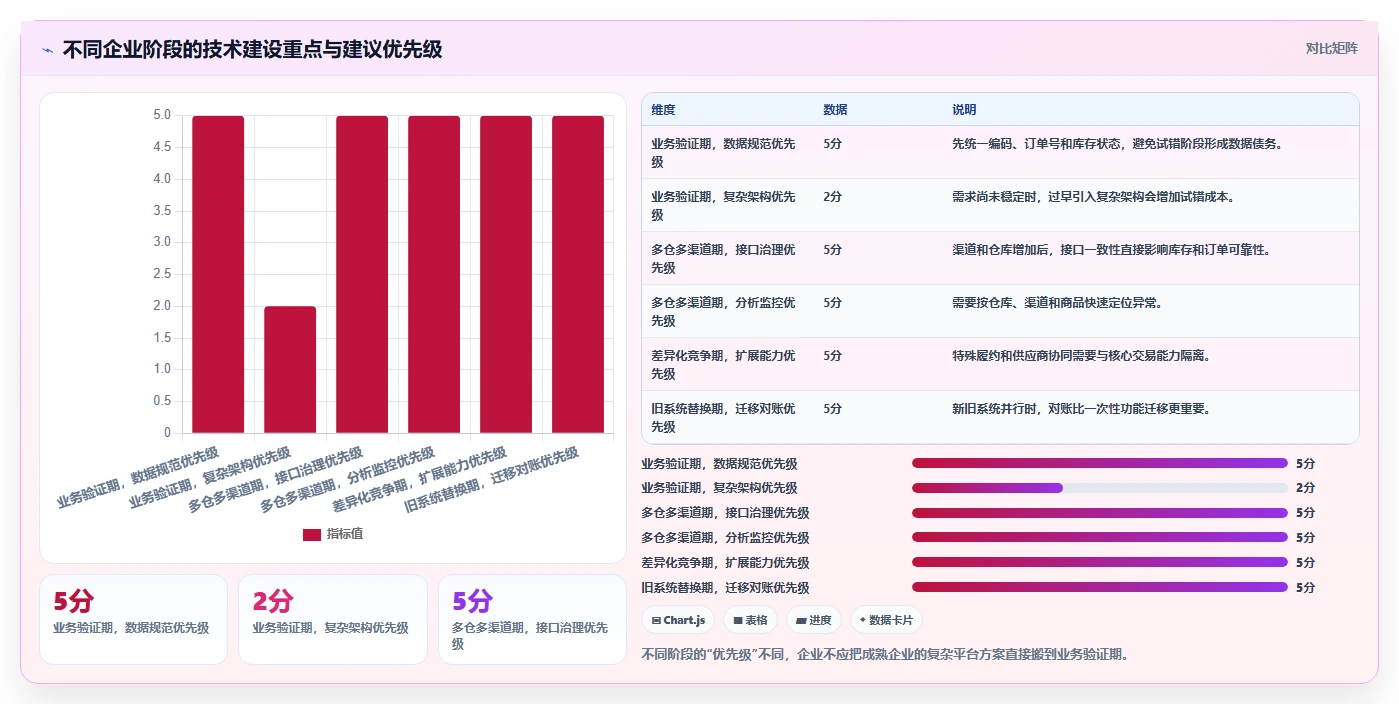Screen dimensions: 1399x704
Task: Click the bar for 旧系统替换期，迁移对账优先级
Action: (578, 274)
